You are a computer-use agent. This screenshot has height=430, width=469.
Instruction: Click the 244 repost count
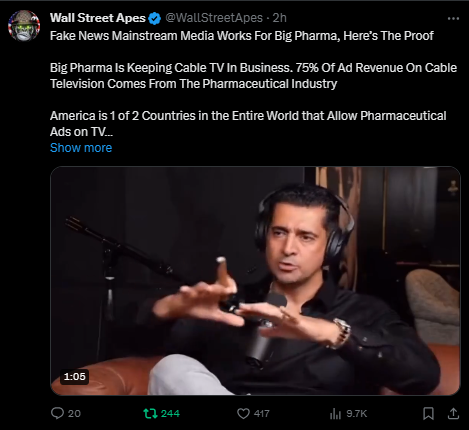170,414
